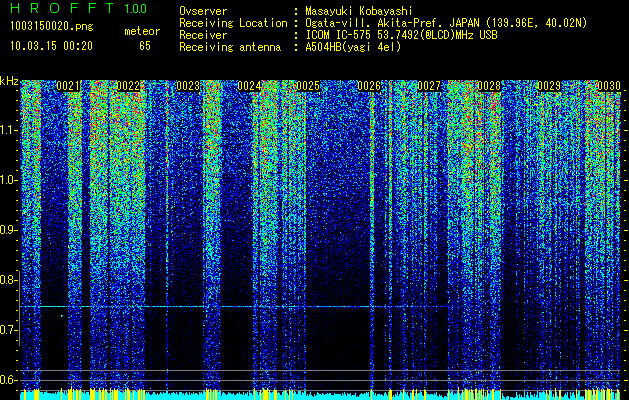Click the meteor count value 65
629x400 pixels.
coord(145,46)
